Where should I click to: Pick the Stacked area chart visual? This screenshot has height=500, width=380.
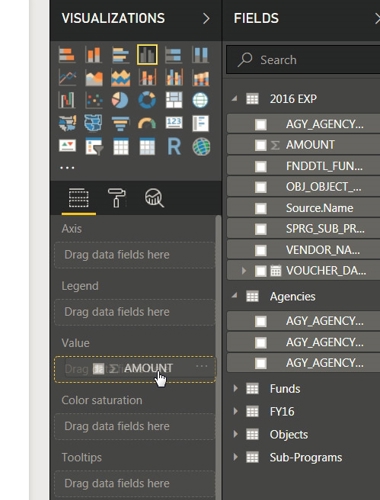pos(120,78)
